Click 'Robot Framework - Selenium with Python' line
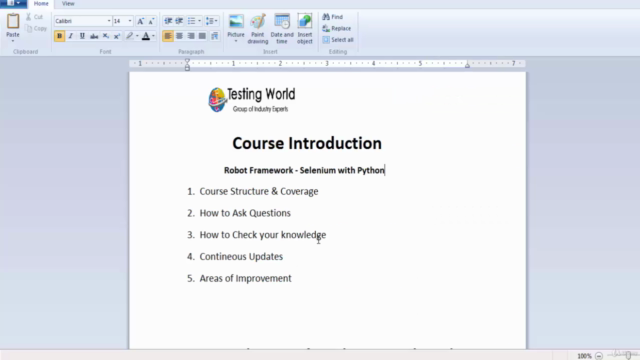The height and width of the screenshot is (360, 640). (304, 170)
